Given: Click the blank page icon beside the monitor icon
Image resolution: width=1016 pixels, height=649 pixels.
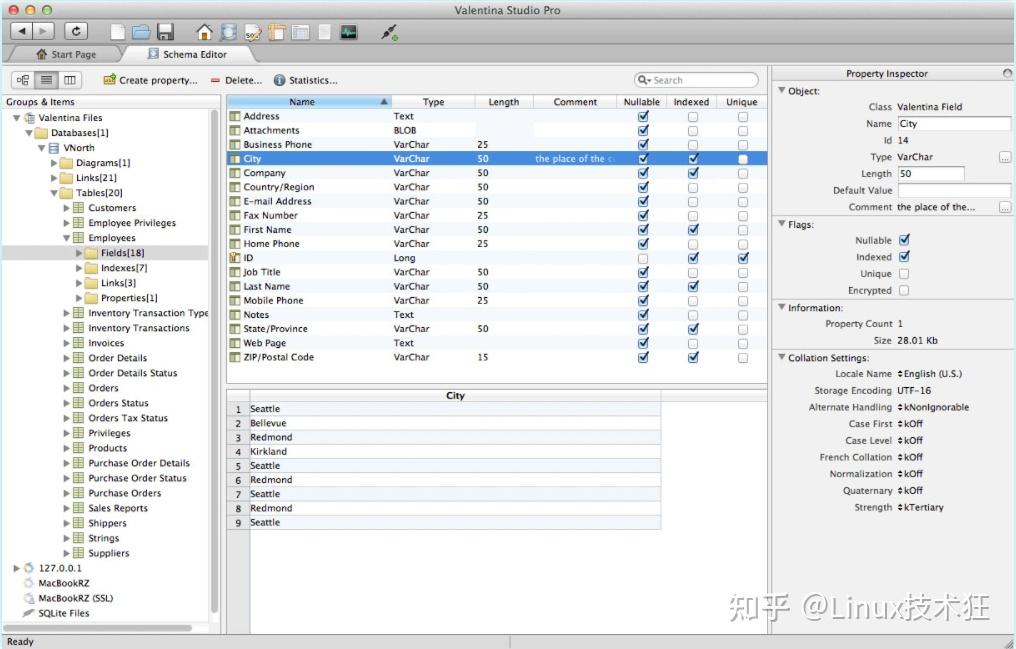Looking at the screenshot, I should (x=325, y=32).
